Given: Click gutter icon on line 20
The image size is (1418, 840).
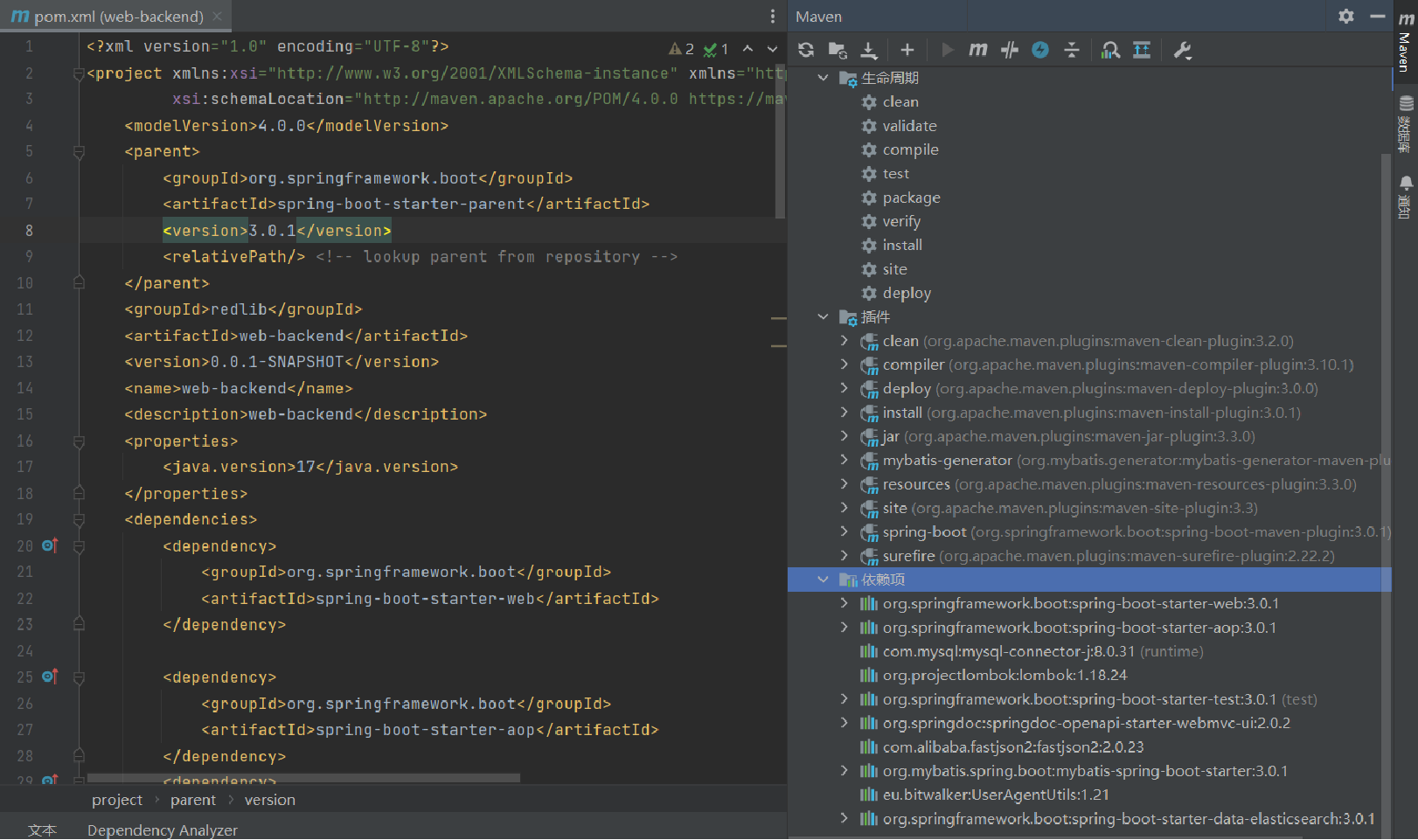Looking at the screenshot, I should tap(50, 545).
